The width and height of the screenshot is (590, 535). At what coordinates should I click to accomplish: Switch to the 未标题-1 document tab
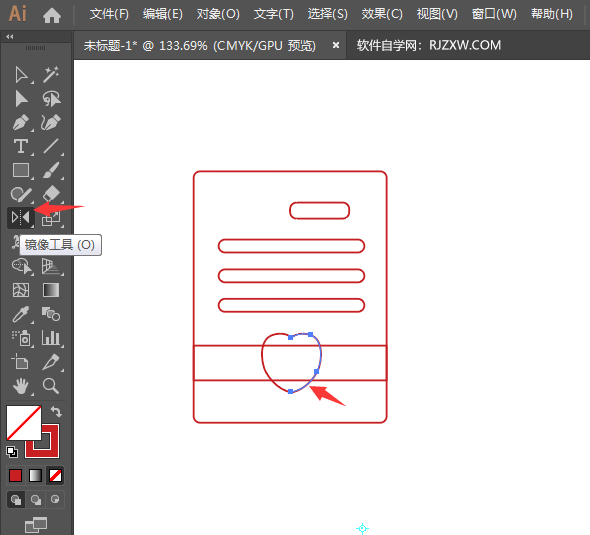click(x=199, y=46)
